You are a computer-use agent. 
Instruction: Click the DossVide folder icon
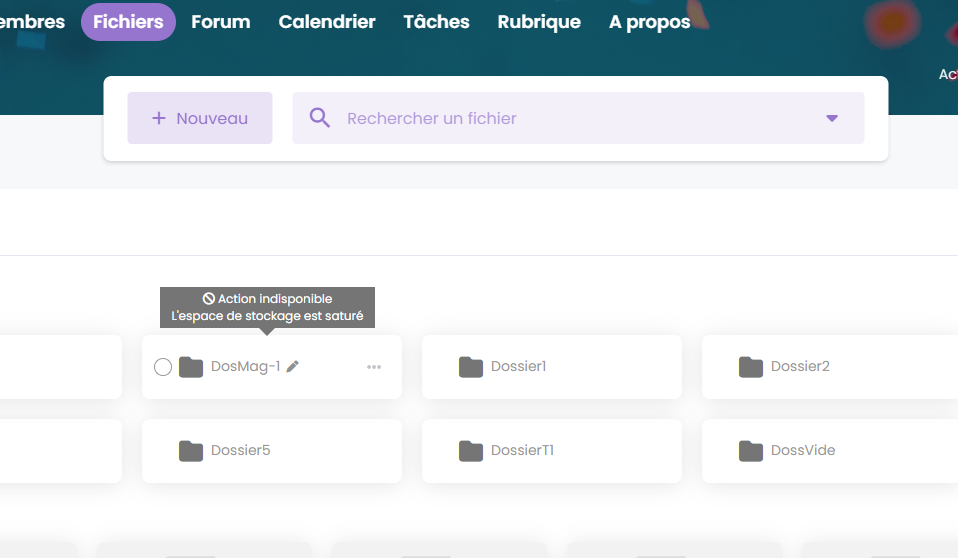(x=751, y=451)
